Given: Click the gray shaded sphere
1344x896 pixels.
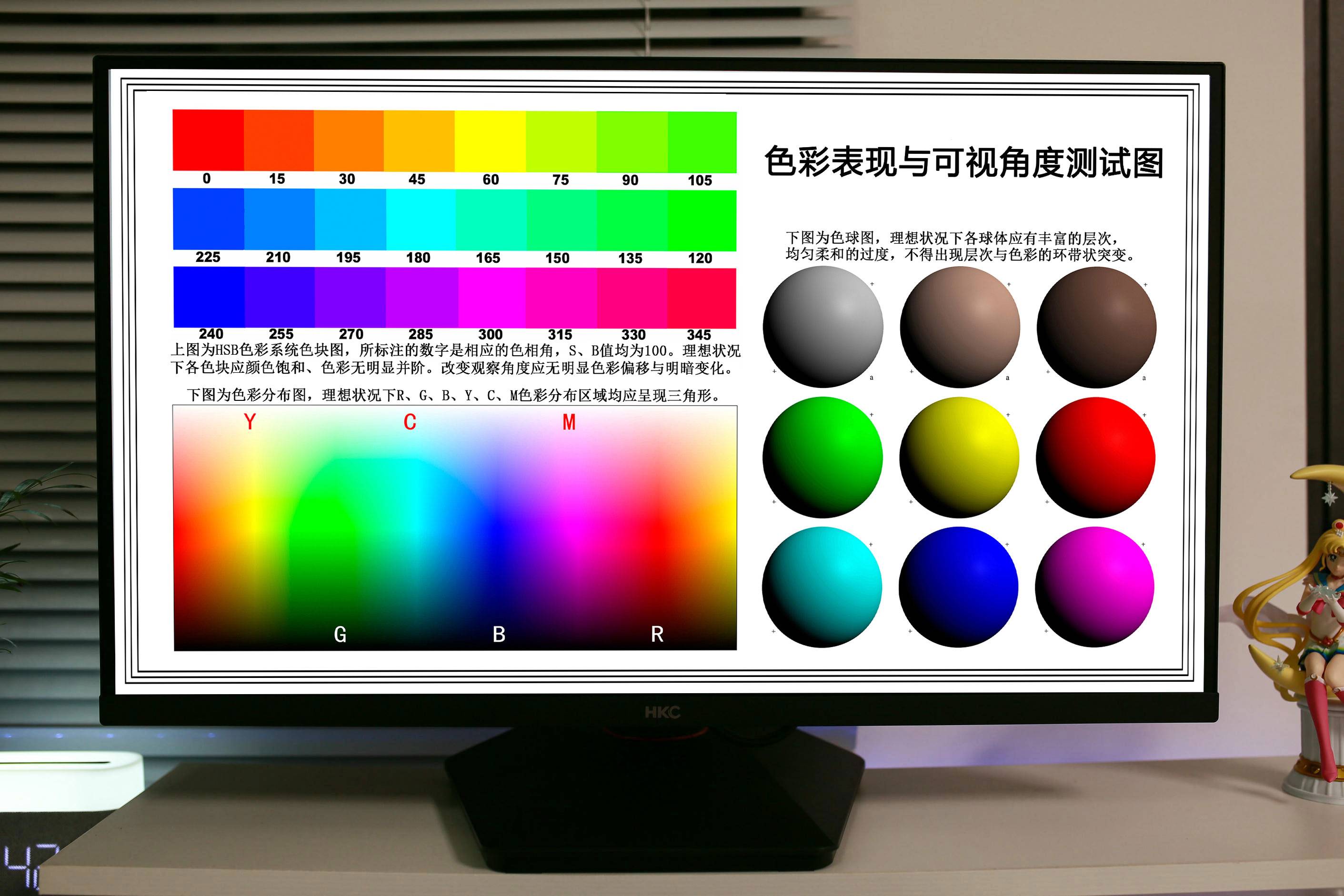Looking at the screenshot, I should click(x=822, y=327).
